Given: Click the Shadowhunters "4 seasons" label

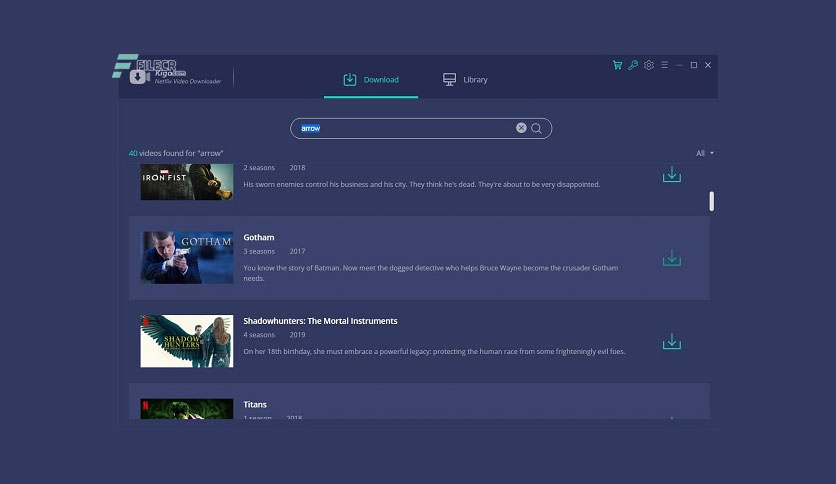Looking at the screenshot, I should click(x=259, y=335).
